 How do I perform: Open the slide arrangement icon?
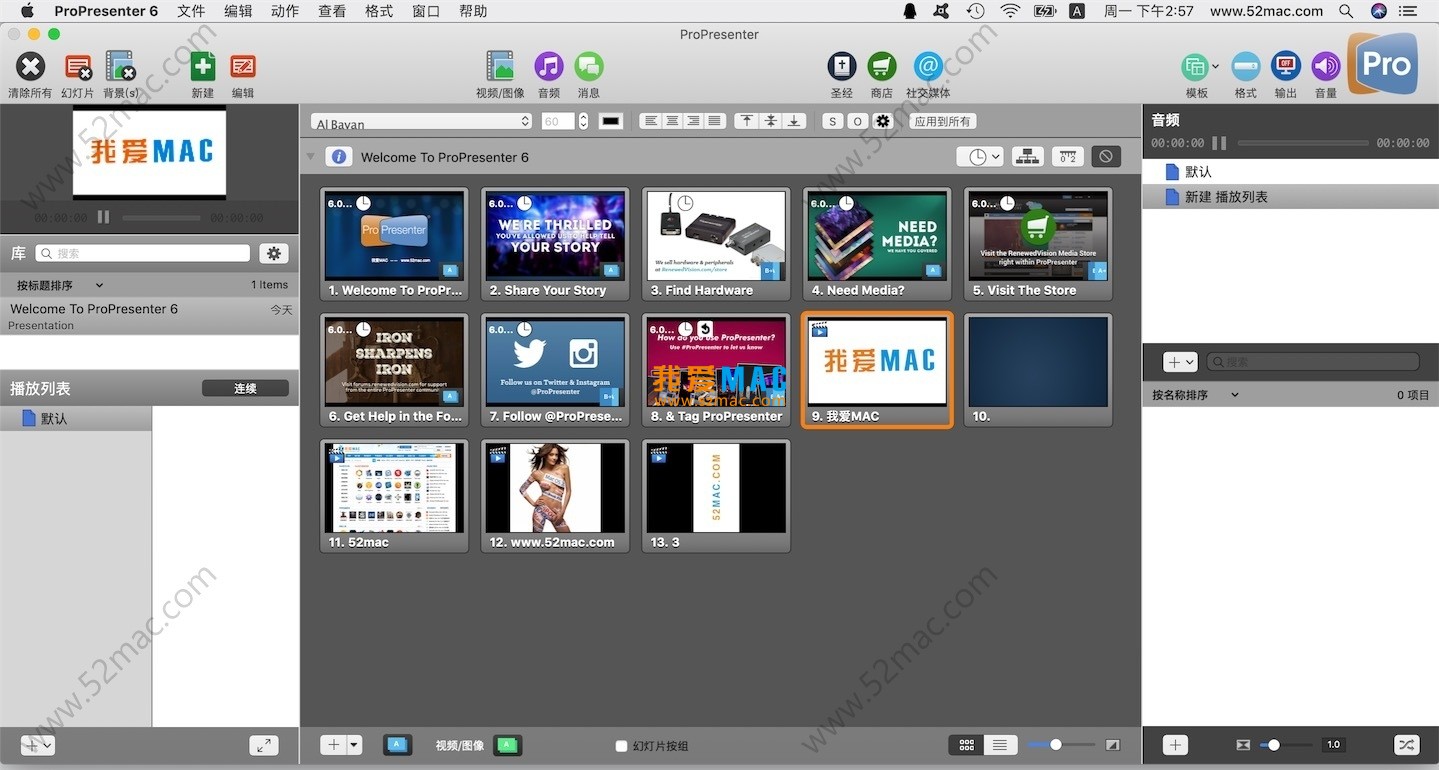click(x=1027, y=157)
